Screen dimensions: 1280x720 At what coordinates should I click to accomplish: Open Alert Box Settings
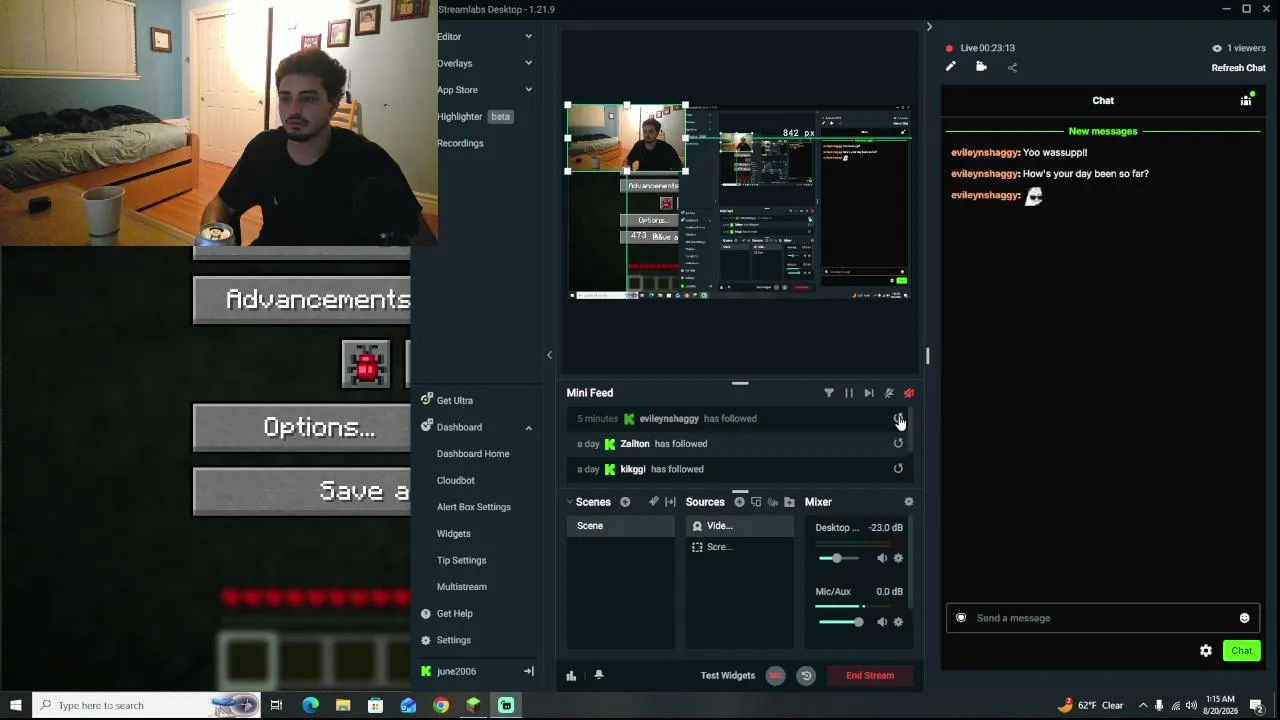pyautogui.click(x=474, y=507)
